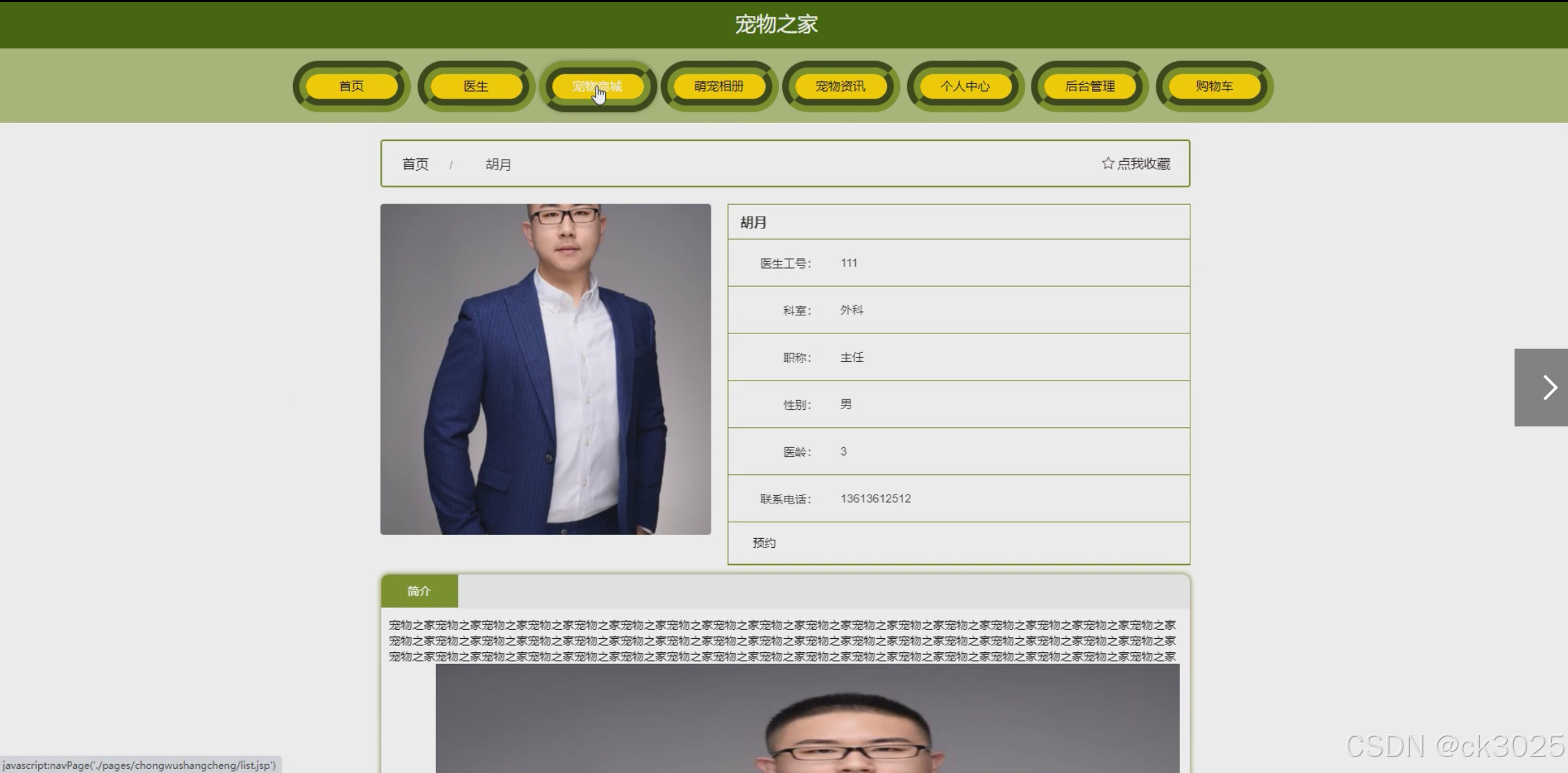Click the star favorite icon

[1108, 163]
